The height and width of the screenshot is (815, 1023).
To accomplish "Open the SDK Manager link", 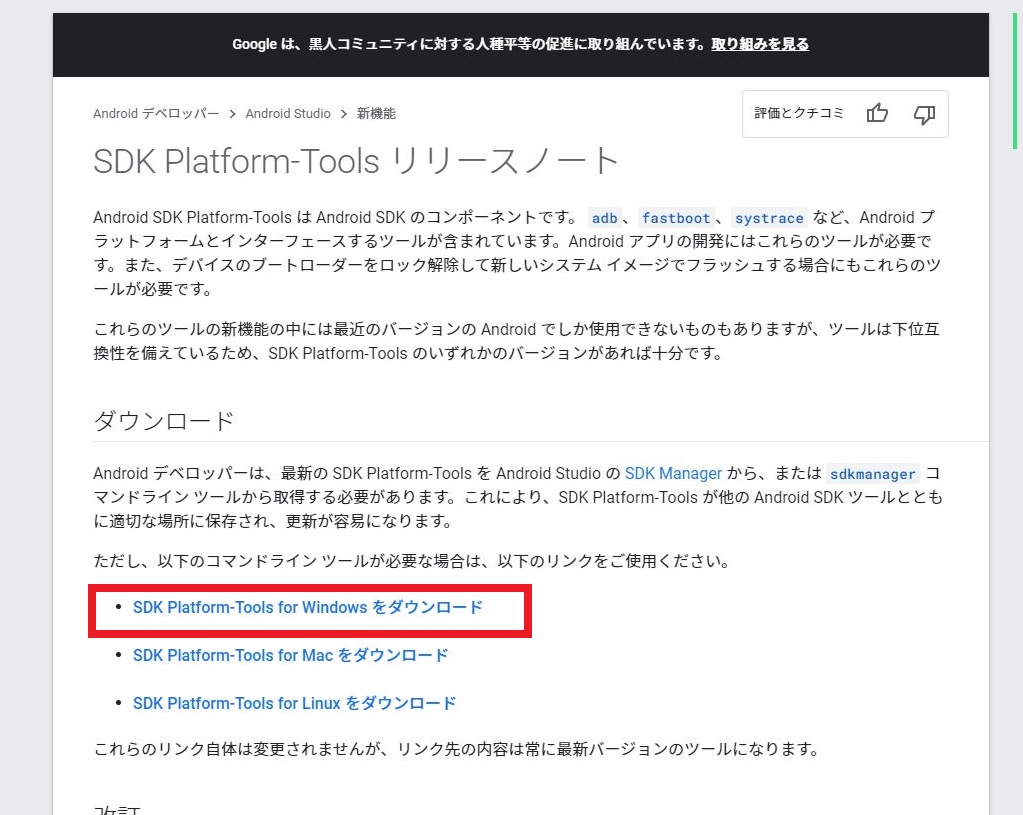I will tap(673, 473).
